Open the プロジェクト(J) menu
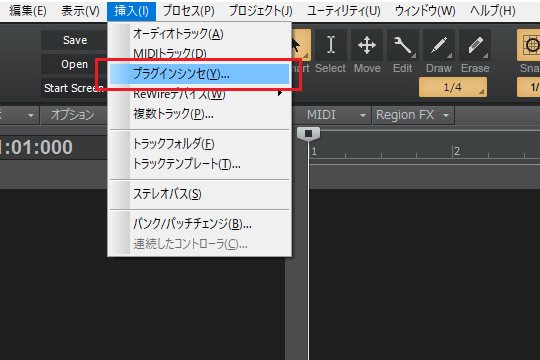Image resolution: width=540 pixels, height=360 pixels. [x=261, y=11]
